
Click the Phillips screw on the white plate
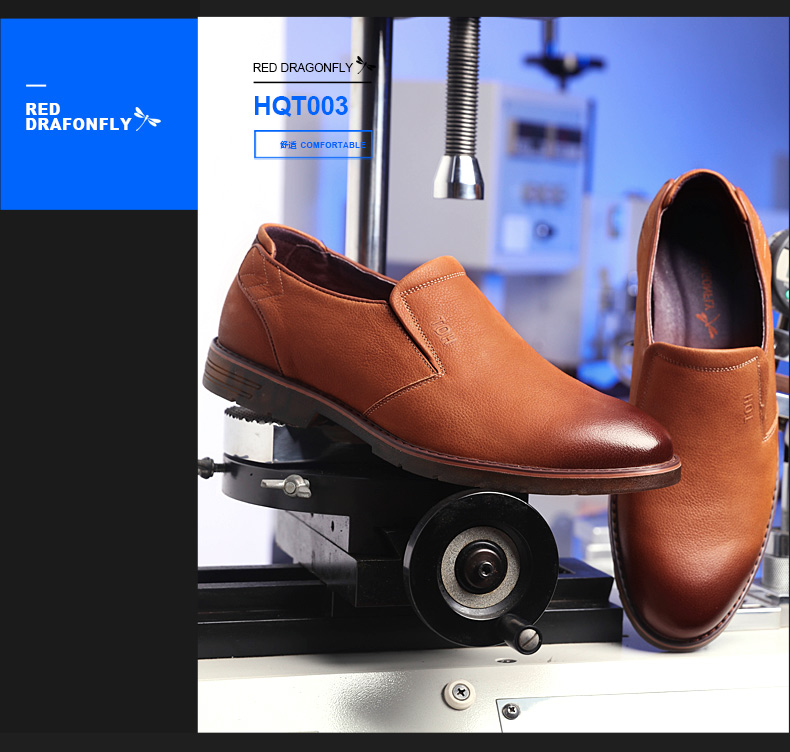pos(459,690)
